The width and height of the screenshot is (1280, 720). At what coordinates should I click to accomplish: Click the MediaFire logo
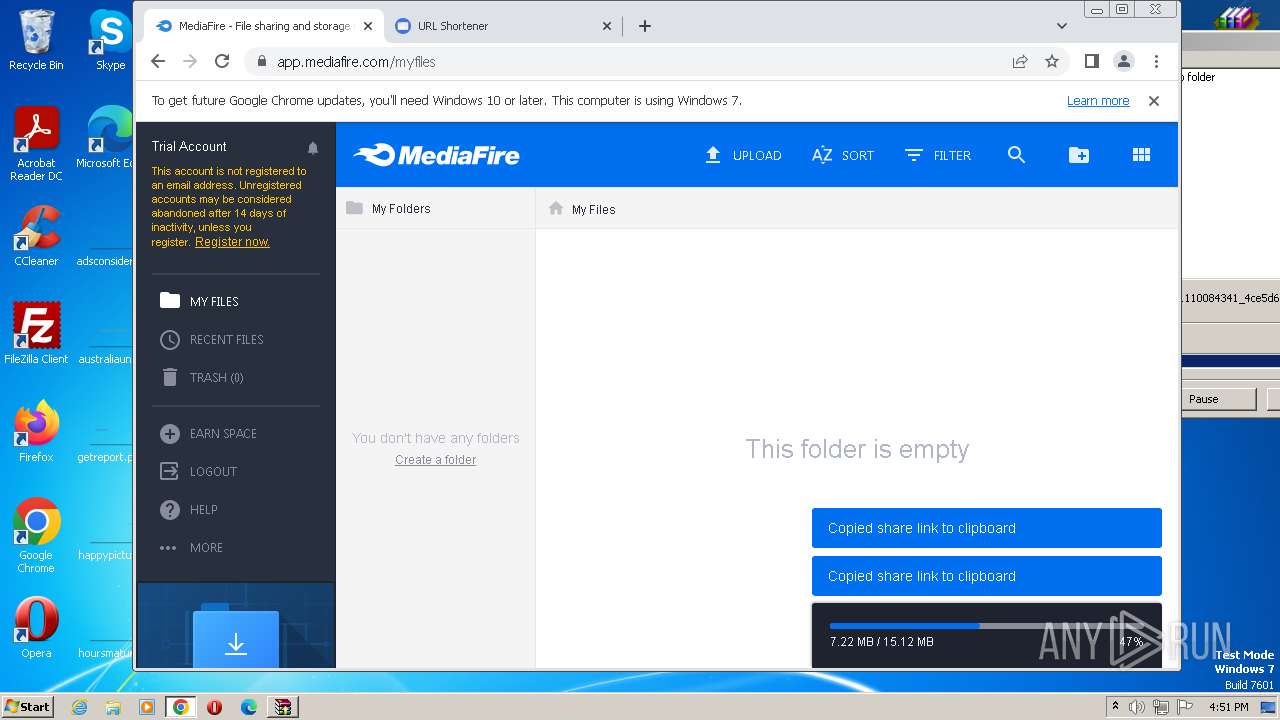click(436, 155)
